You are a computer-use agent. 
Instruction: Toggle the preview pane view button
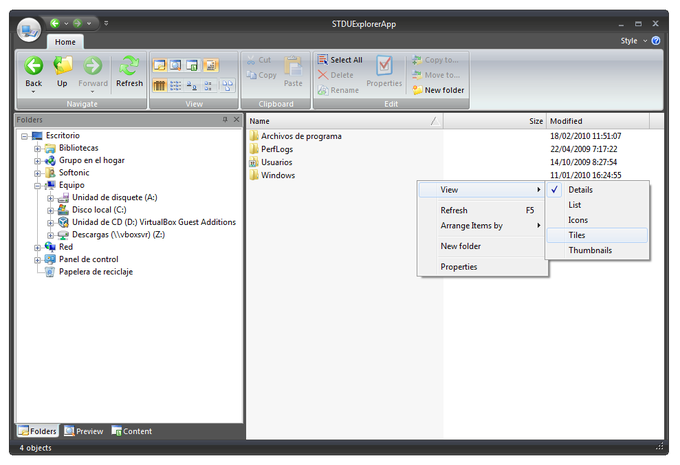coord(176,65)
